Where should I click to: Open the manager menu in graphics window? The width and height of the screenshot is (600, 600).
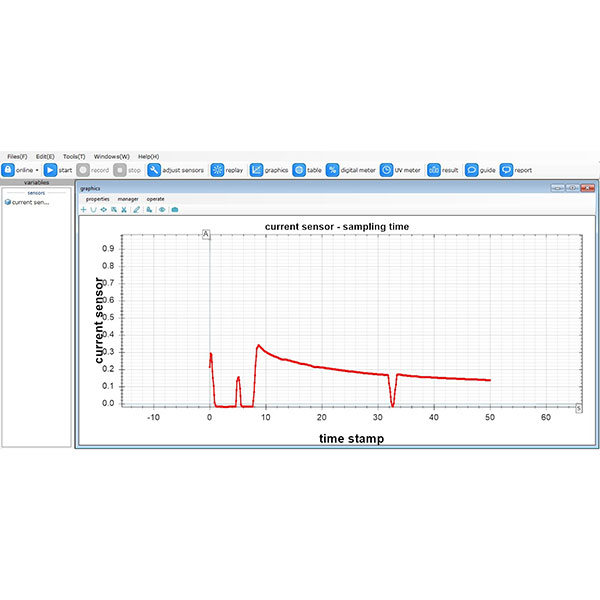(x=128, y=199)
